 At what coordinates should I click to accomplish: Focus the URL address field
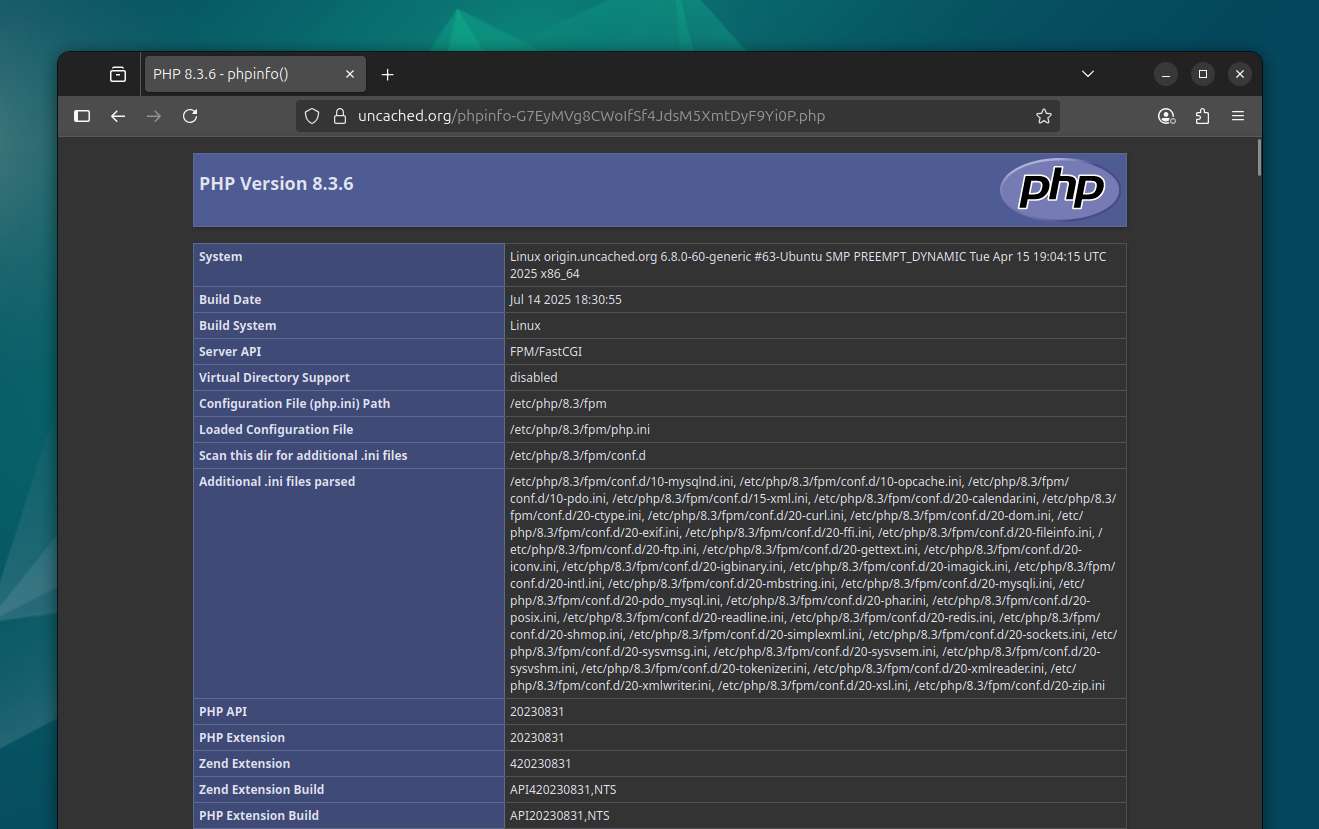[678, 116]
